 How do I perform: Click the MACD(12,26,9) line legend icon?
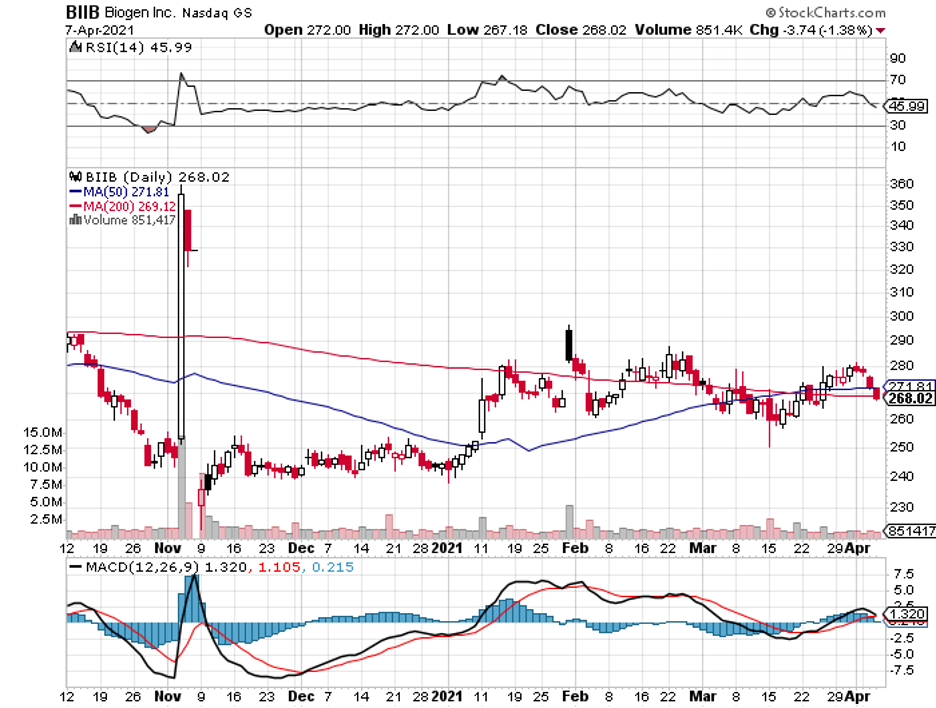(x=73, y=566)
